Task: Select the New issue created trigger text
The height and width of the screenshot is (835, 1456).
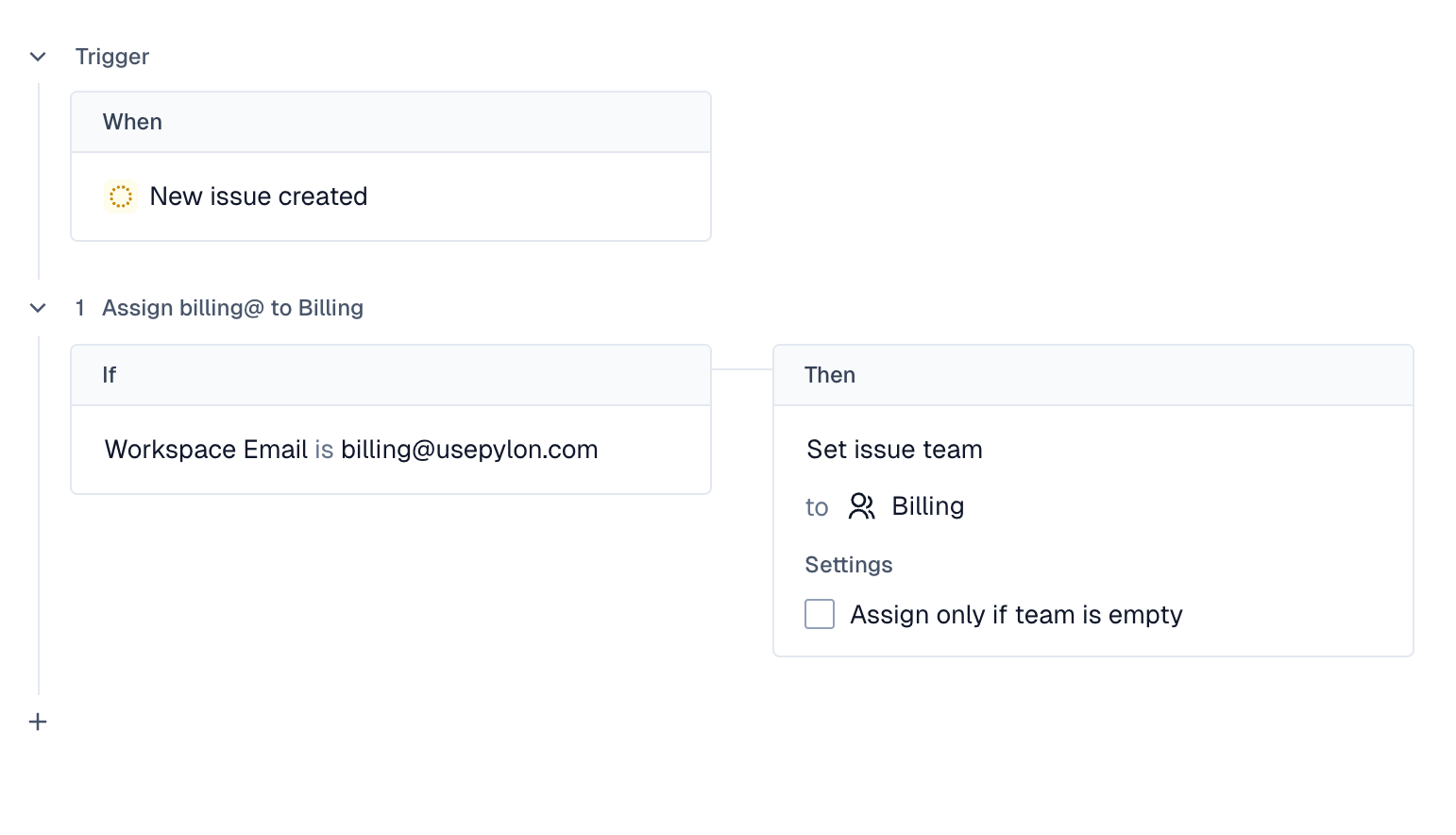Action: pos(259,196)
